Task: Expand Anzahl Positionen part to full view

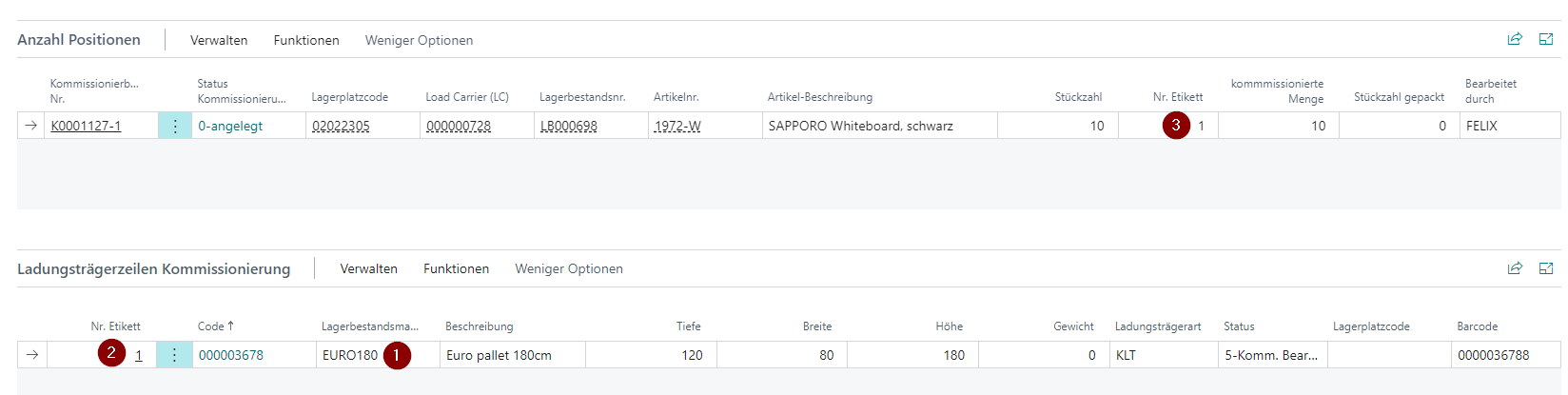Action: pos(1546,39)
